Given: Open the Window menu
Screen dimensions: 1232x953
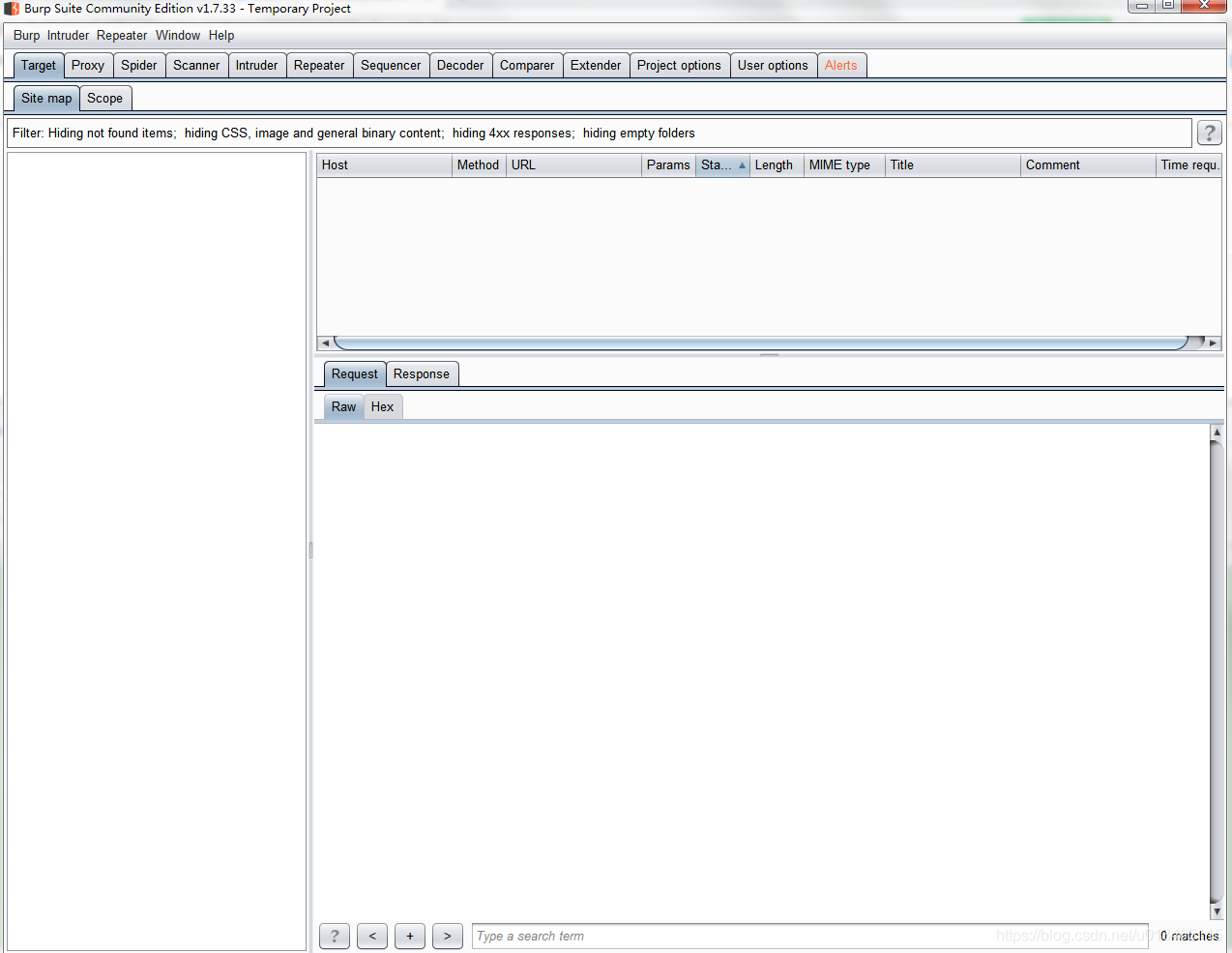Looking at the screenshot, I should click(x=178, y=35).
